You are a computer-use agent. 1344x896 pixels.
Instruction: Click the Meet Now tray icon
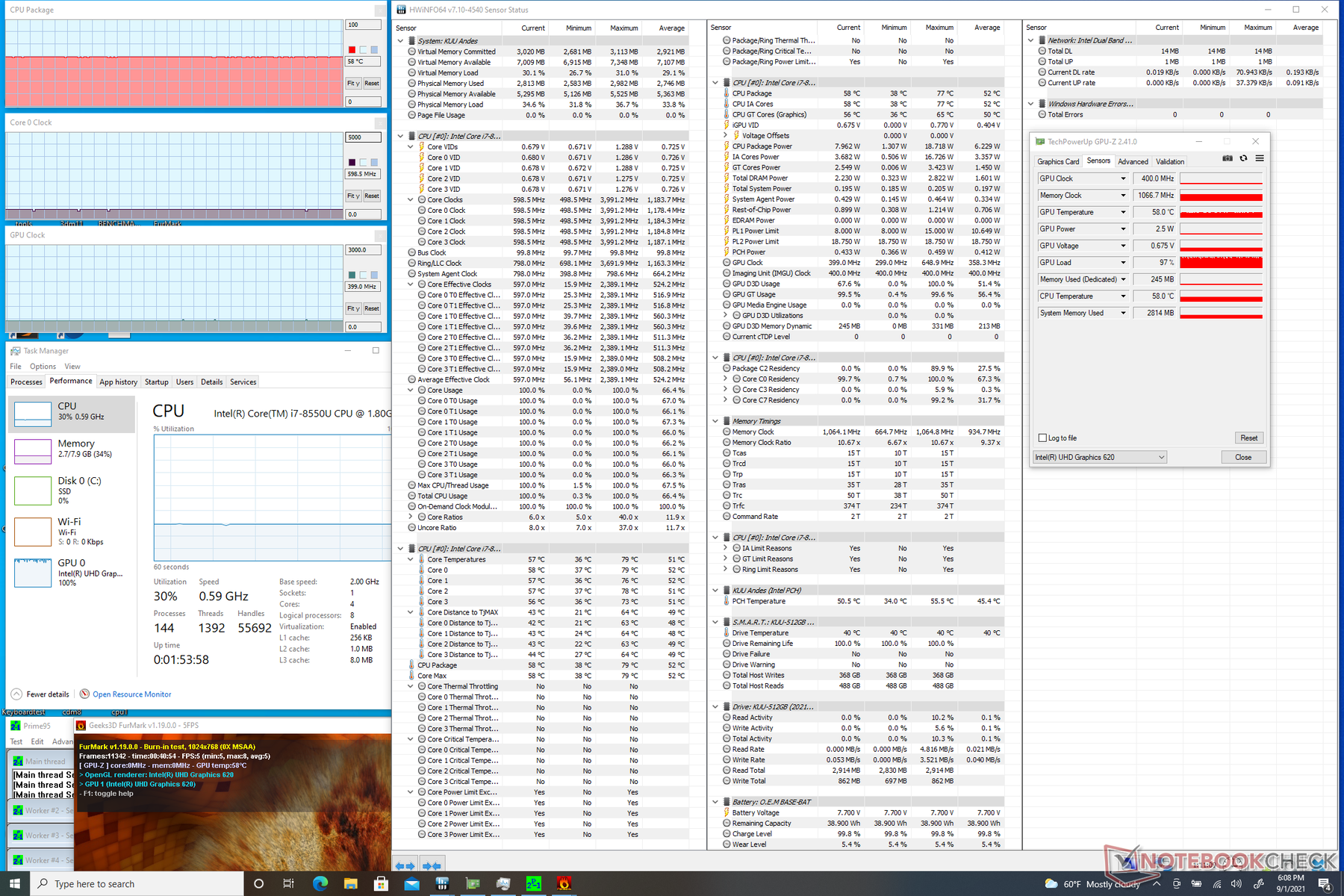click(x=1177, y=884)
